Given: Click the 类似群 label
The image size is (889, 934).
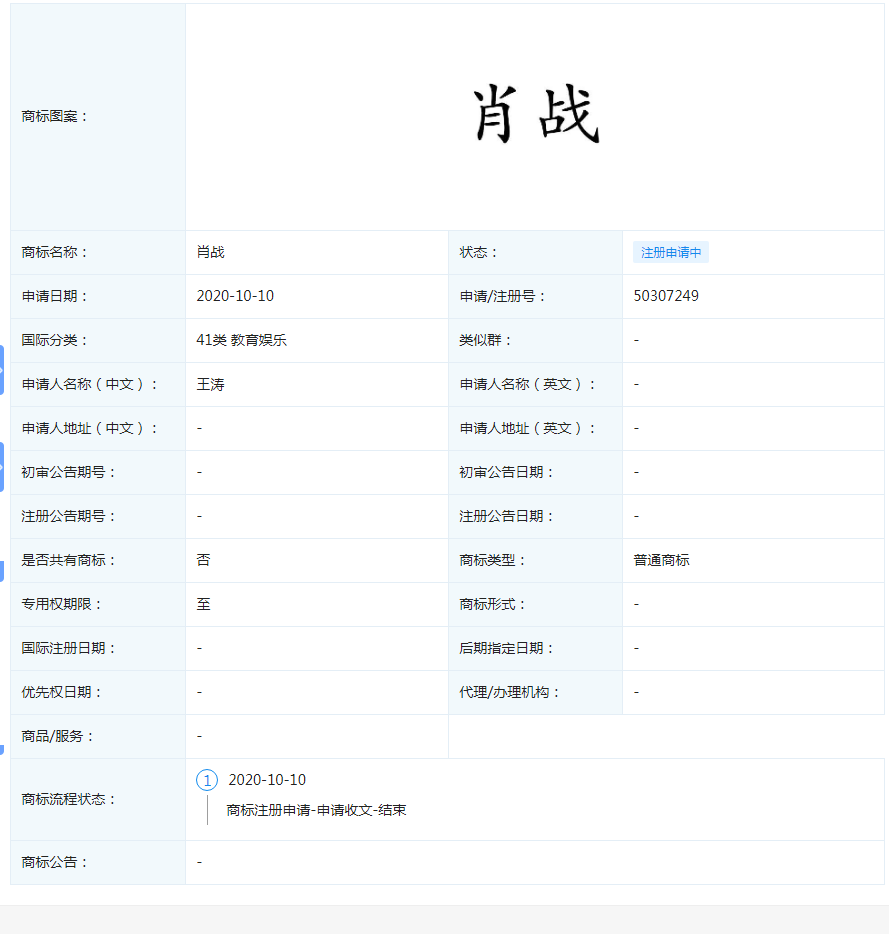Looking at the screenshot, I should click(x=485, y=340).
